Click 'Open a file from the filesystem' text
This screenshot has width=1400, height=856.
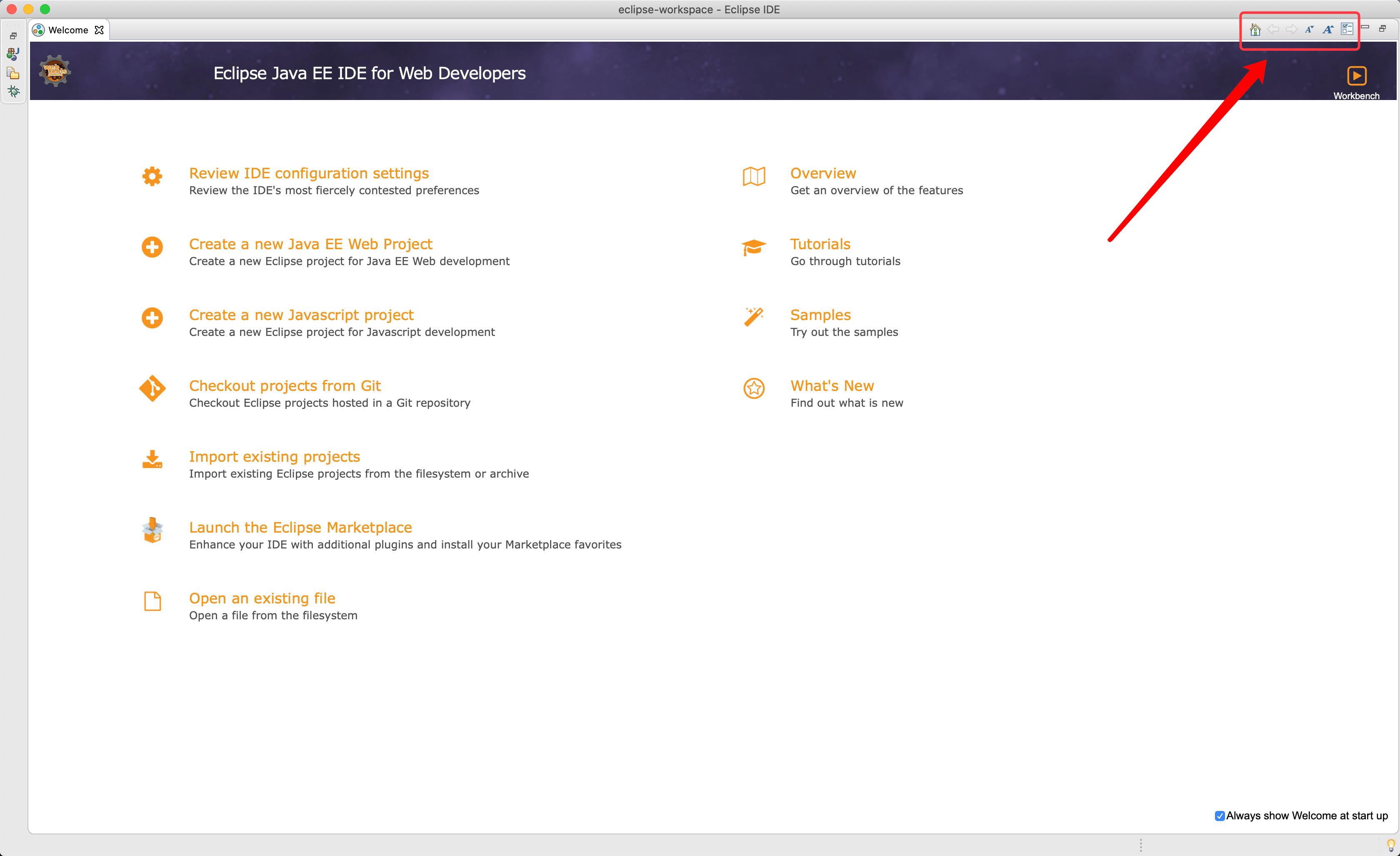tap(273, 616)
